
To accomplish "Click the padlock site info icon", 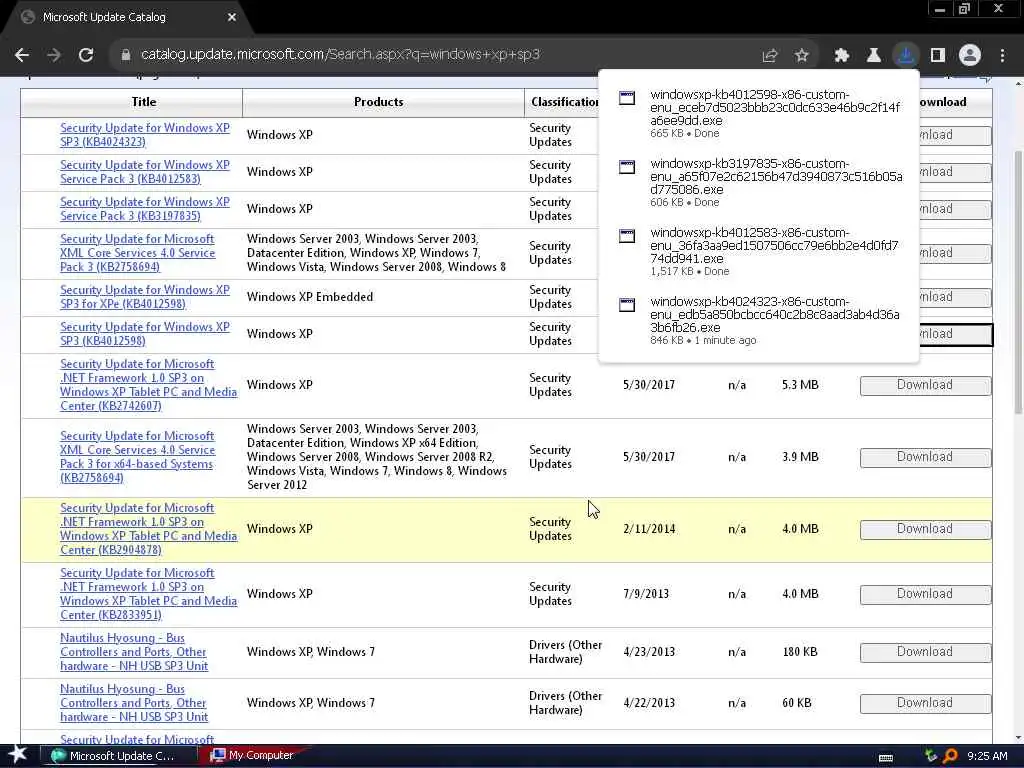I will 125,55.
